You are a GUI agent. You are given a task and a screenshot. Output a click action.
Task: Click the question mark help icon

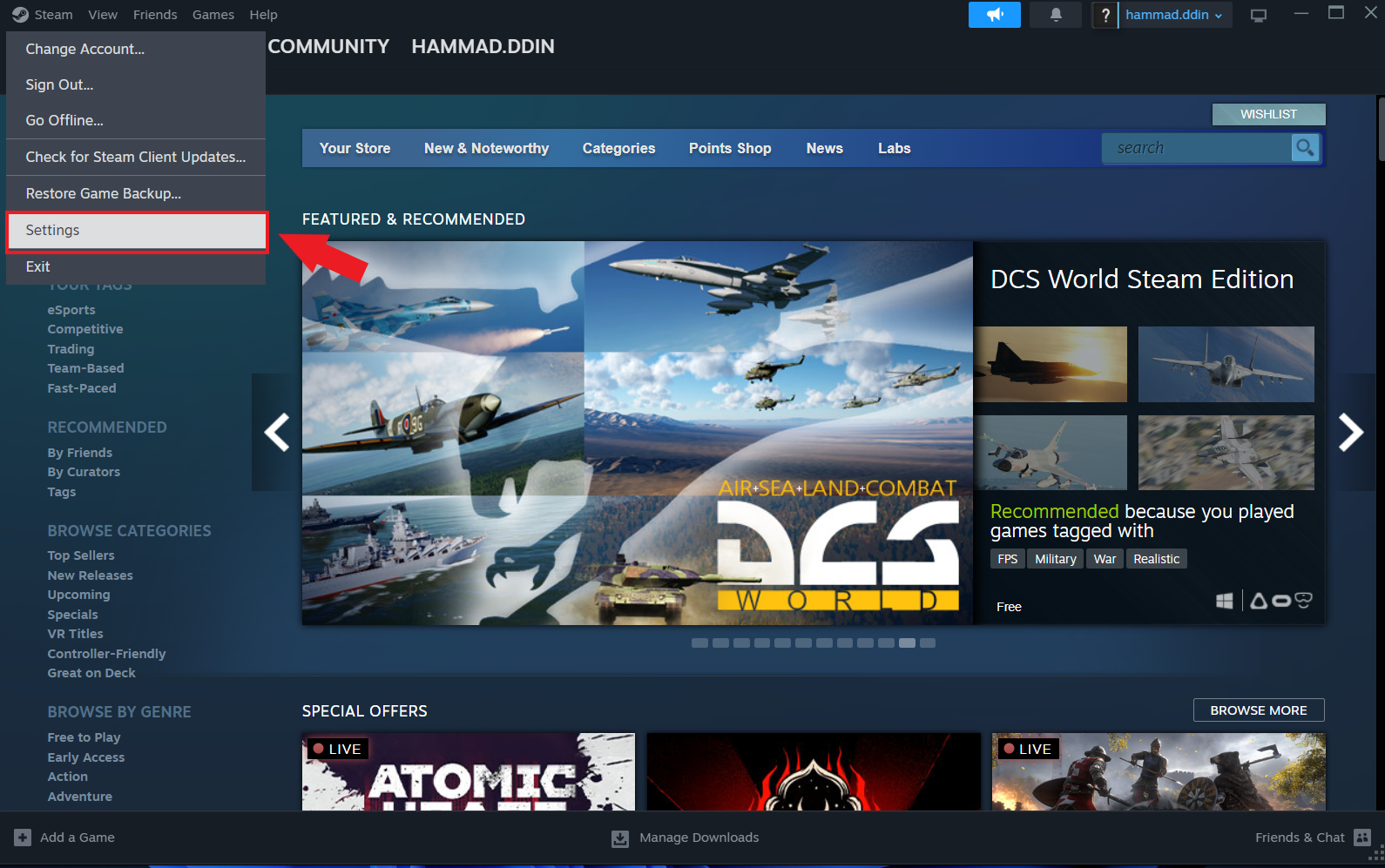click(x=1105, y=15)
